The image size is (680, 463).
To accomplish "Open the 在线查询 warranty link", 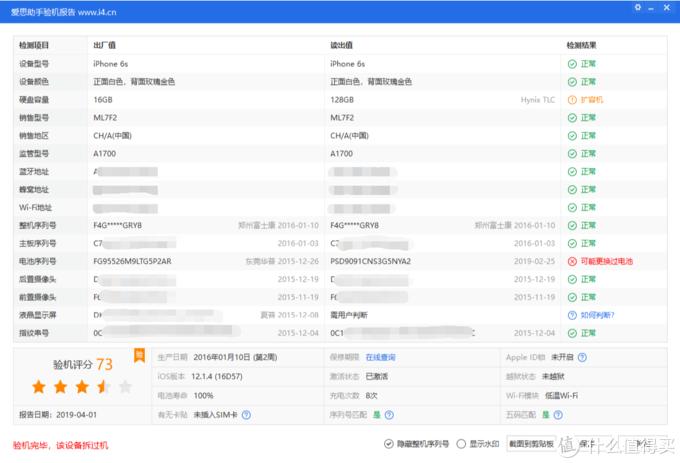I will tap(380, 357).
